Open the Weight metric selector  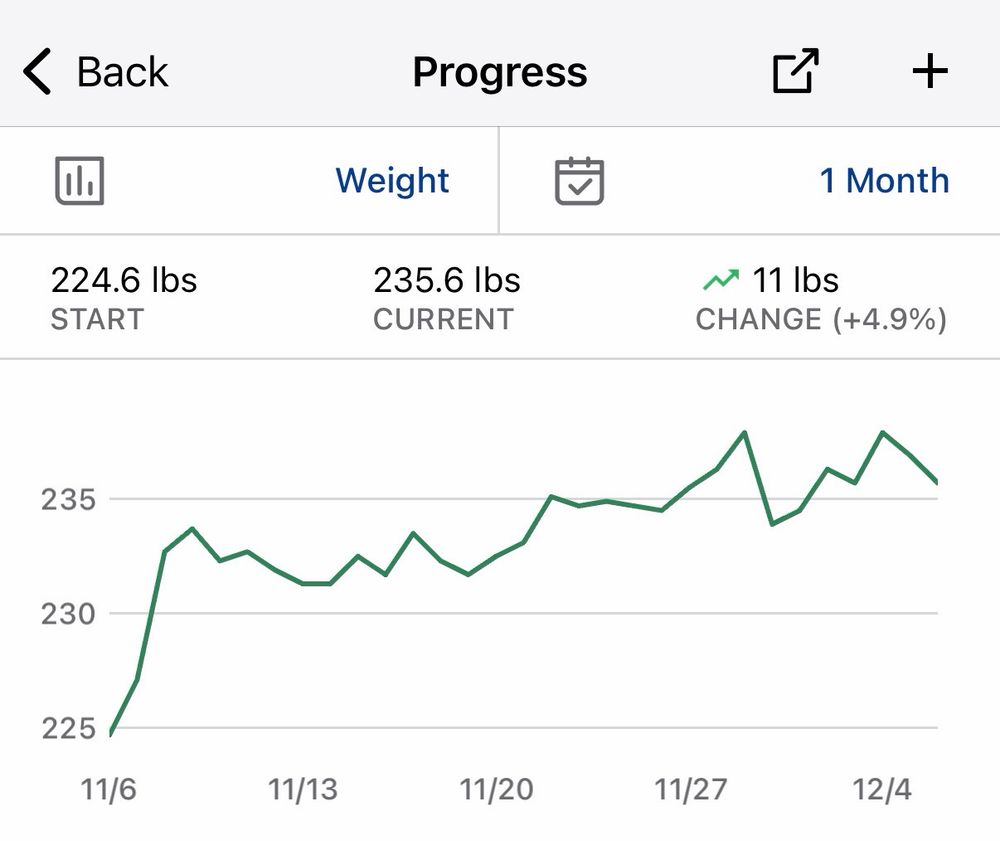pos(392,180)
